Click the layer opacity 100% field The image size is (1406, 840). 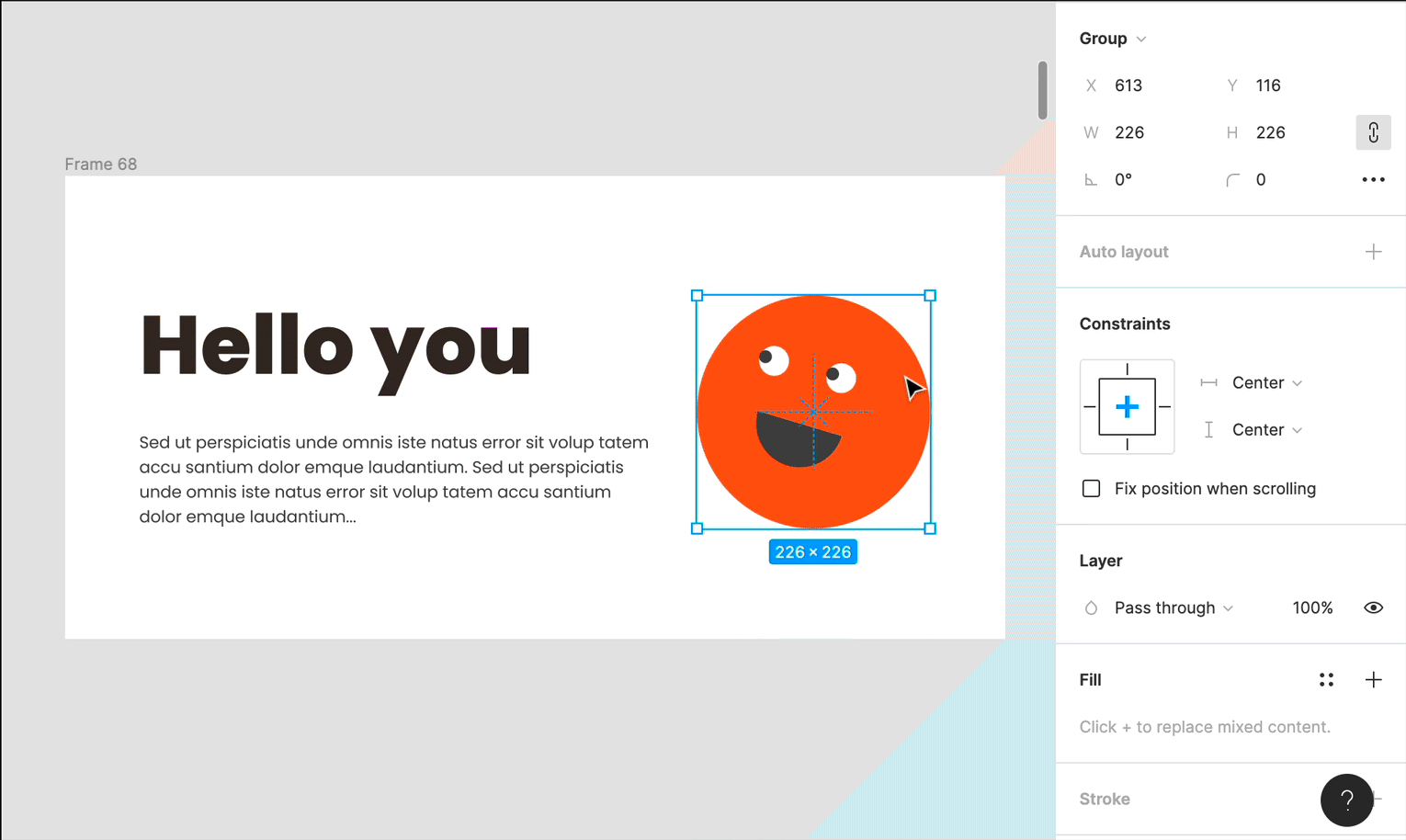pos(1312,608)
